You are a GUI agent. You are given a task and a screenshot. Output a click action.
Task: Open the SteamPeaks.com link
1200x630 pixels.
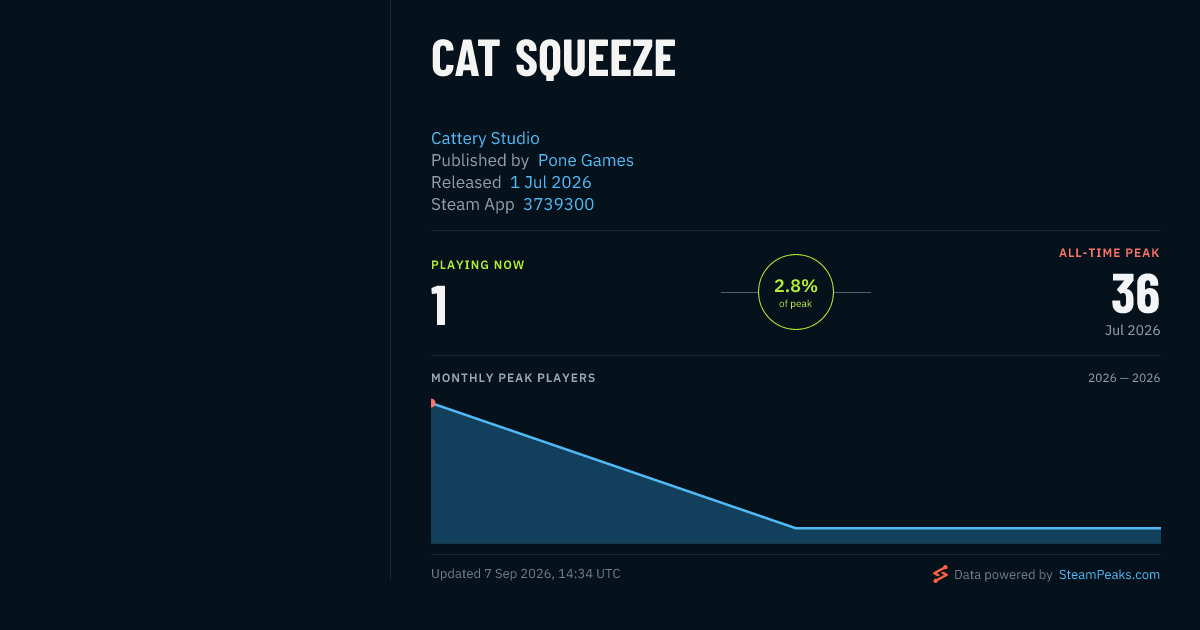tap(1109, 575)
